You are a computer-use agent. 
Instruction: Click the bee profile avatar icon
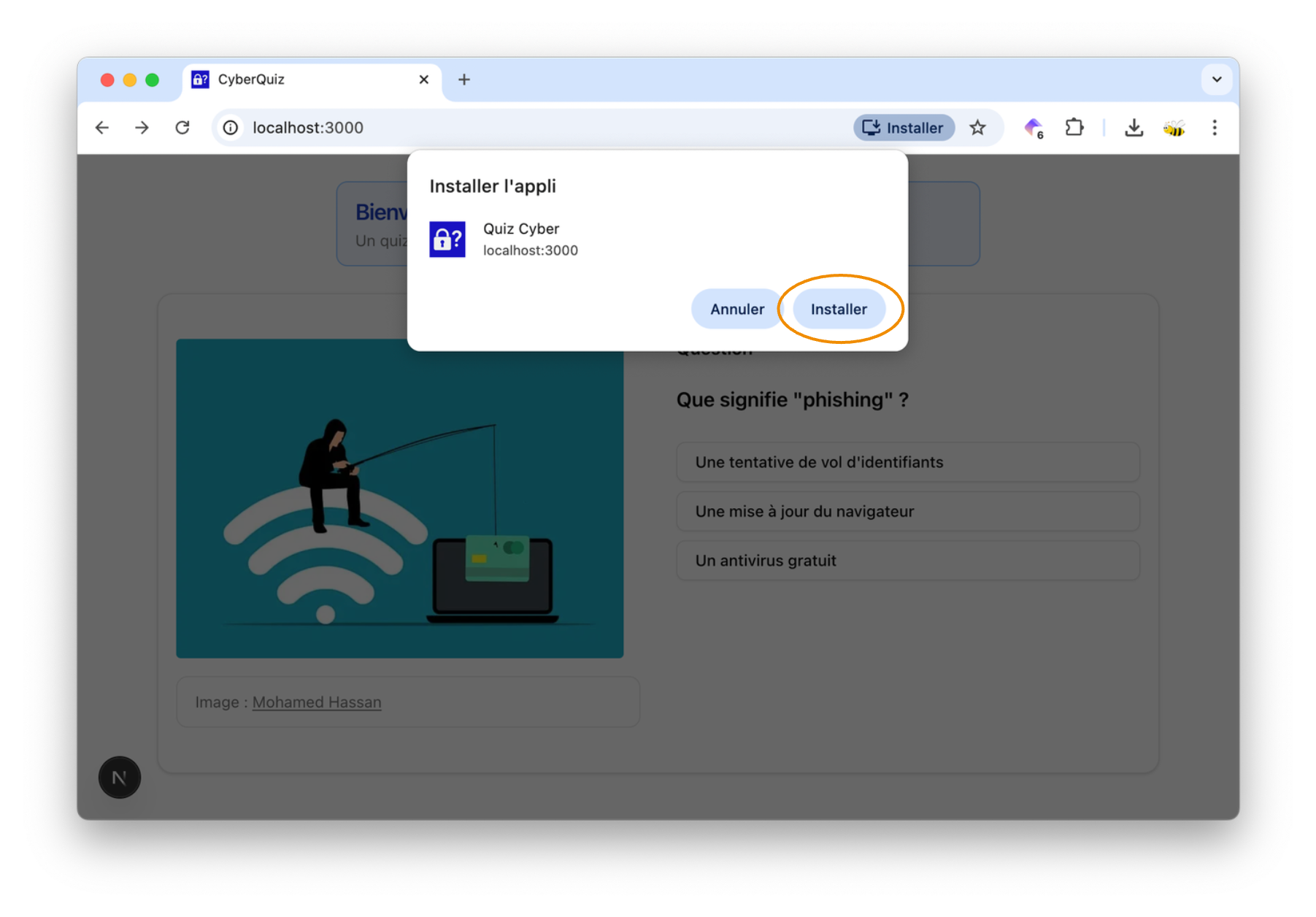tap(1174, 128)
